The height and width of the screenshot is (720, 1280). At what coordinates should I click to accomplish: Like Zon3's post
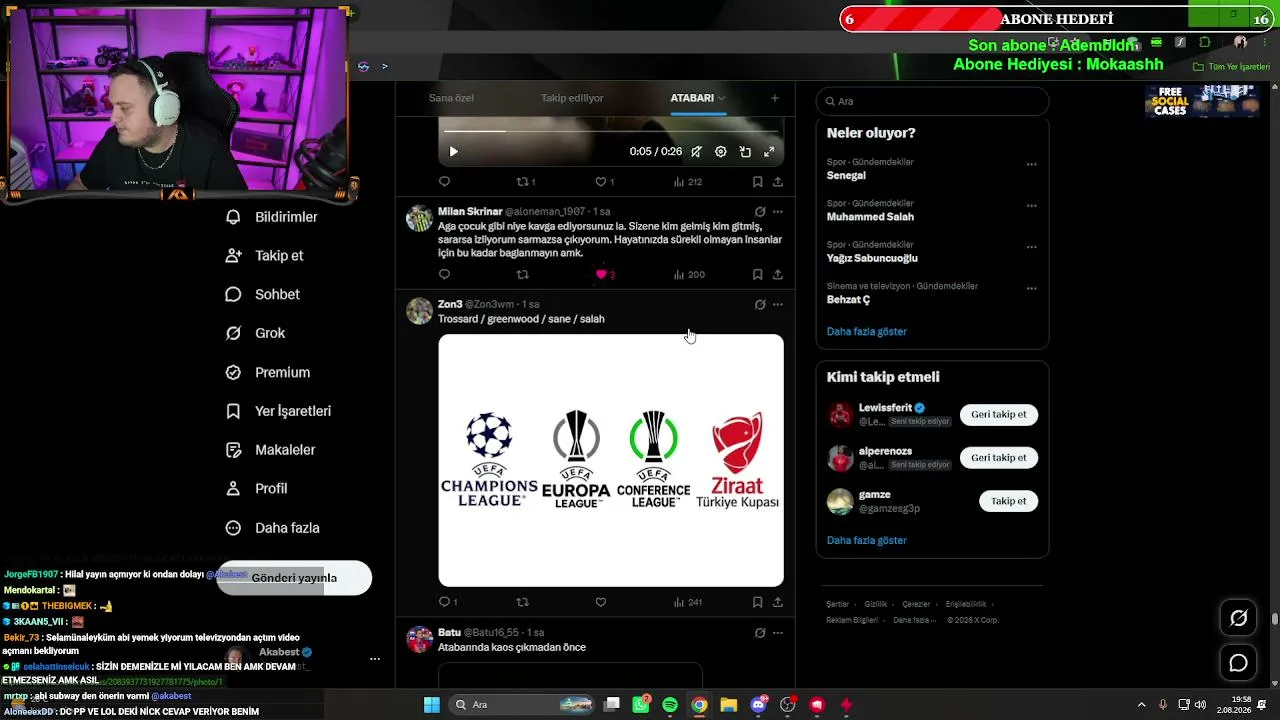coord(601,602)
